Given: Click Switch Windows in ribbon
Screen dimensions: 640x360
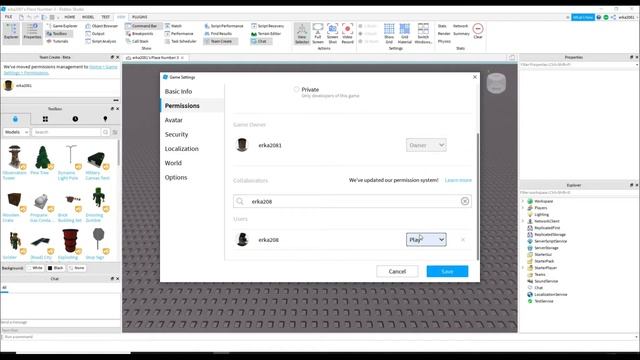Looking at the screenshot, I should coord(423,33).
